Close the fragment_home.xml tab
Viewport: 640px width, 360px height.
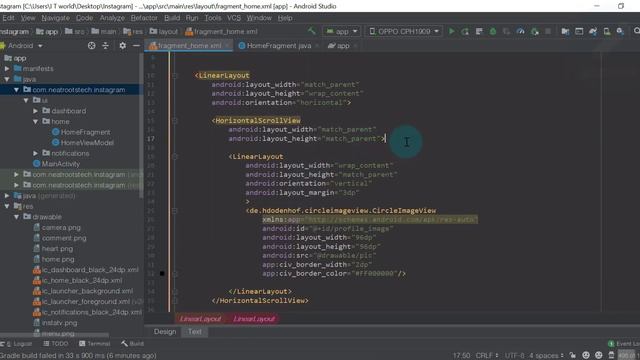pos(227,46)
